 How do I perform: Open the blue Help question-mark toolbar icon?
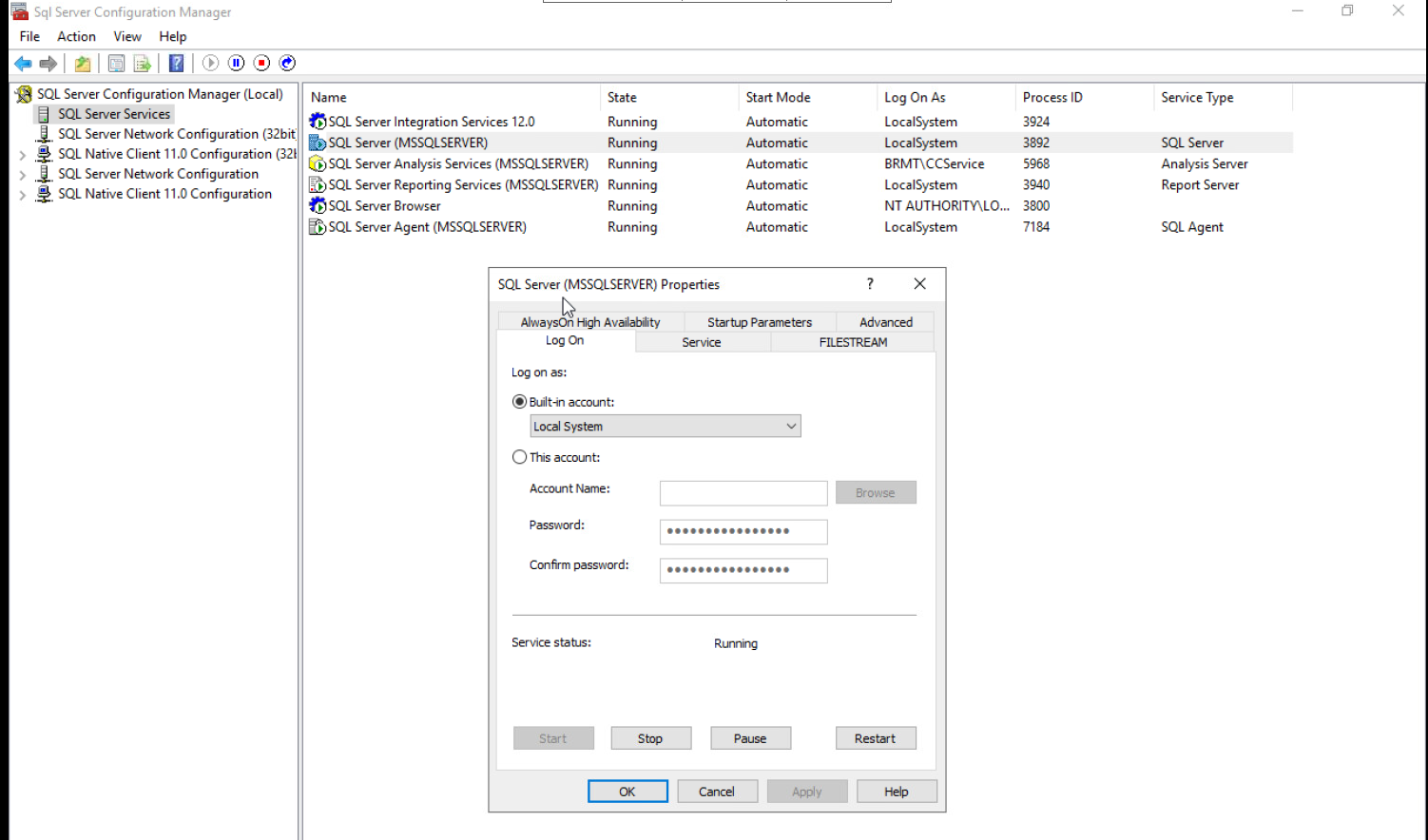click(x=176, y=64)
